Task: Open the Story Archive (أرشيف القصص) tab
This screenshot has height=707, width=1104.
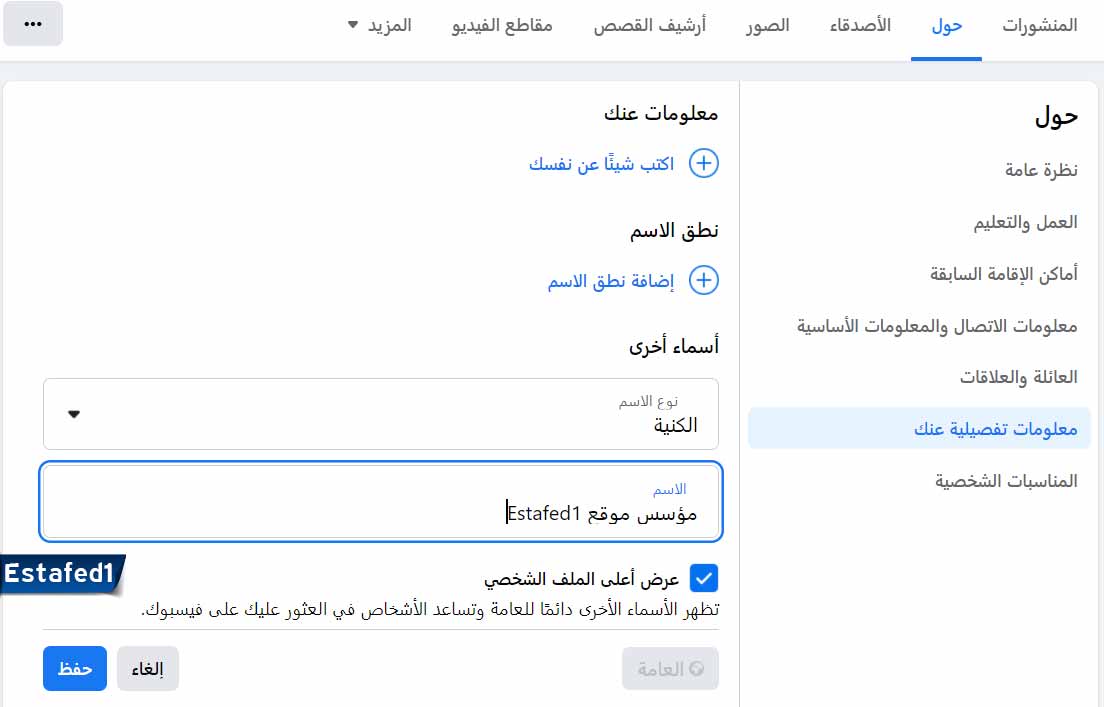Action: tap(650, 25)
